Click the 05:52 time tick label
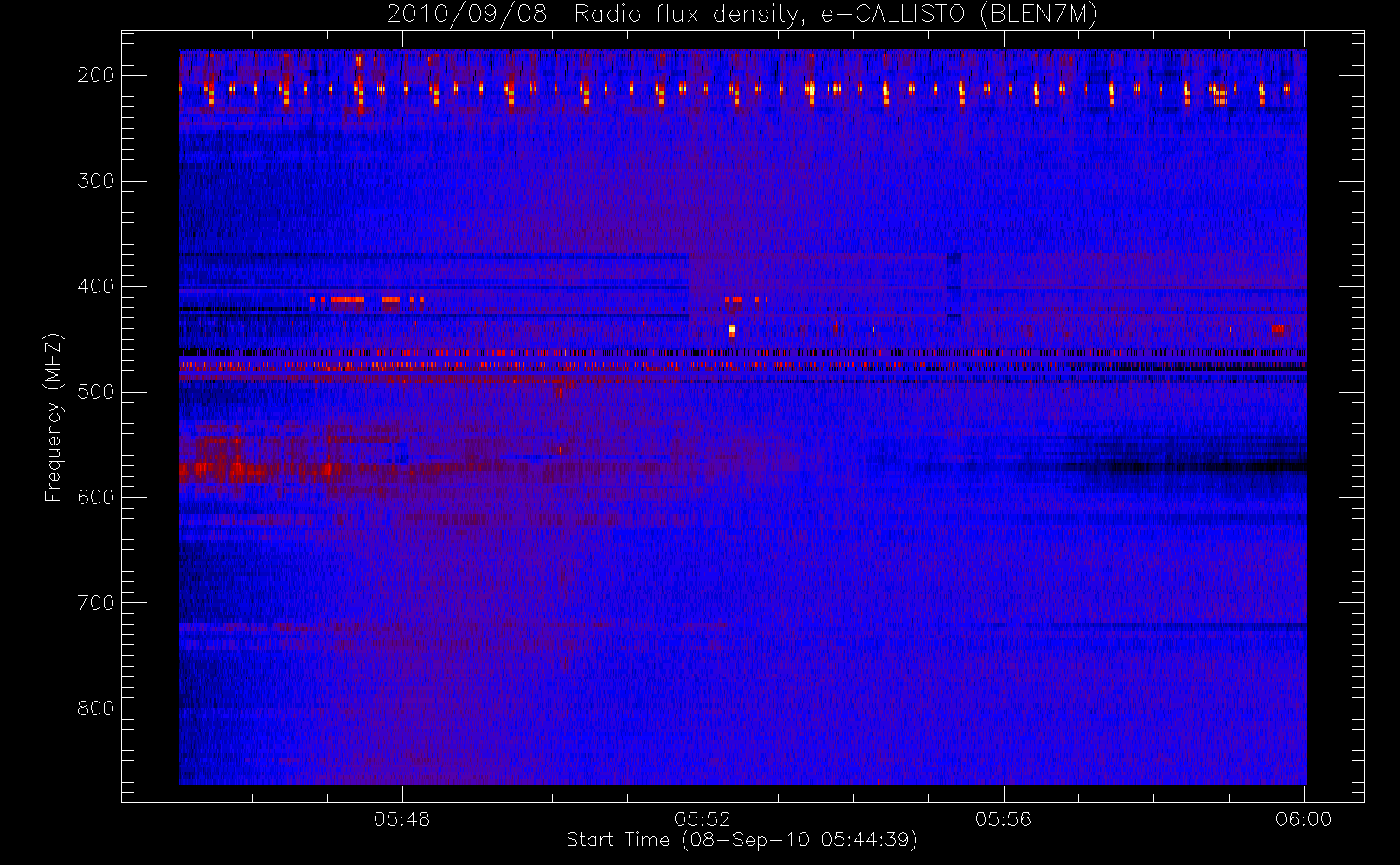Screen dimensions: 1400x865 (x=703, y=819)
